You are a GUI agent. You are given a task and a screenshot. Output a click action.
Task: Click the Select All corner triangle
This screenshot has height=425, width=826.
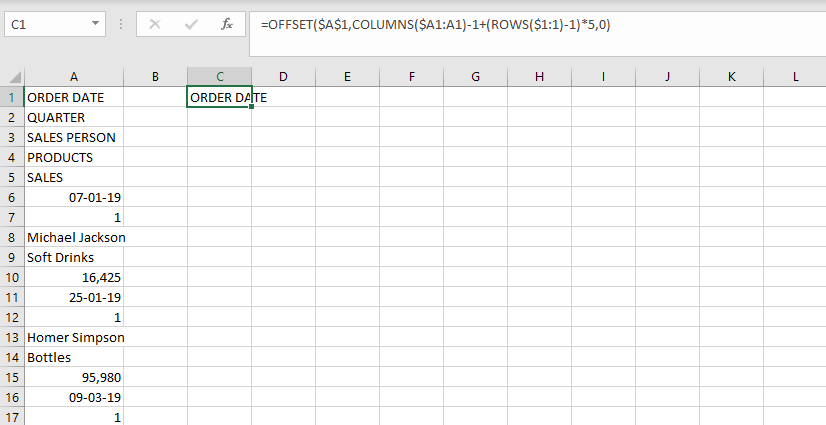coord(15,77)
